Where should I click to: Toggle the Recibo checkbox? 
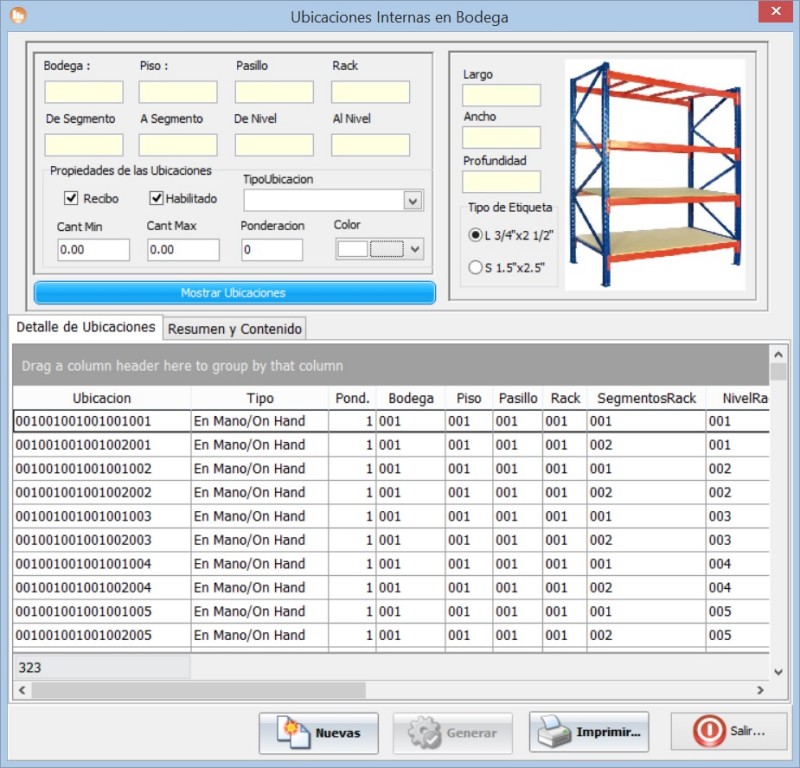(x=71, y=198)
